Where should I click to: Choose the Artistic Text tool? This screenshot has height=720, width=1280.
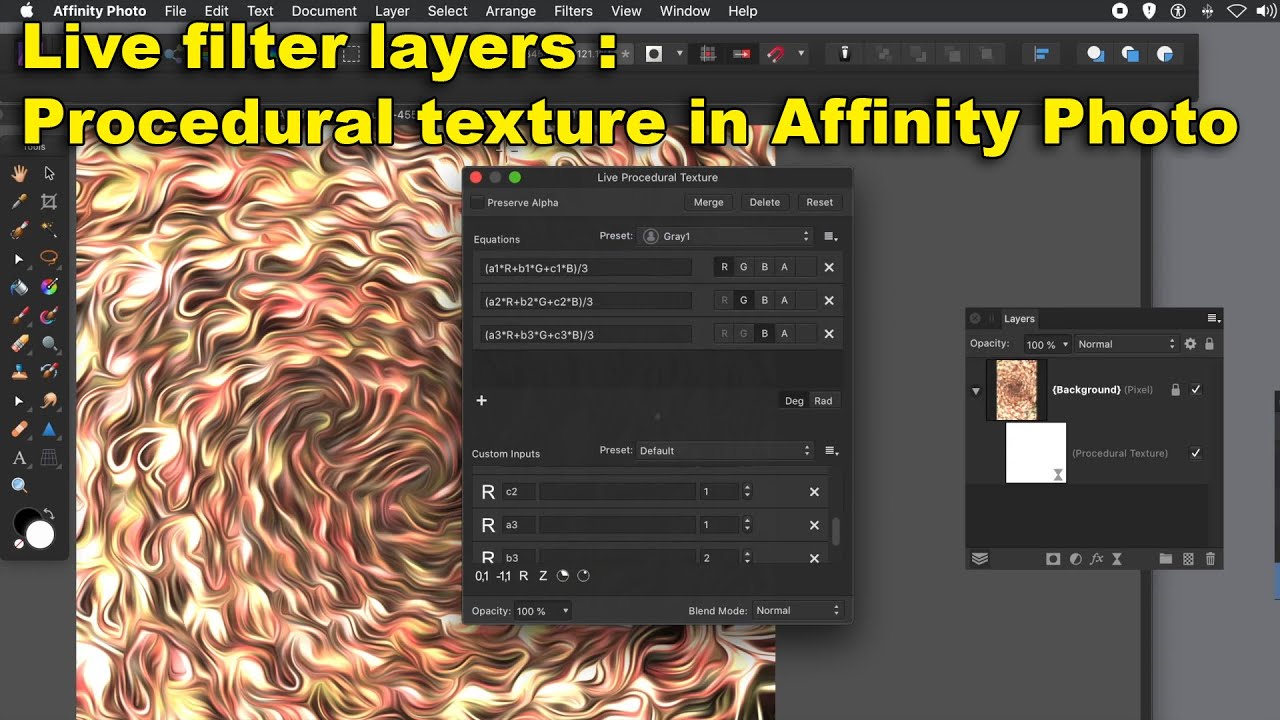tap(19, 458)
